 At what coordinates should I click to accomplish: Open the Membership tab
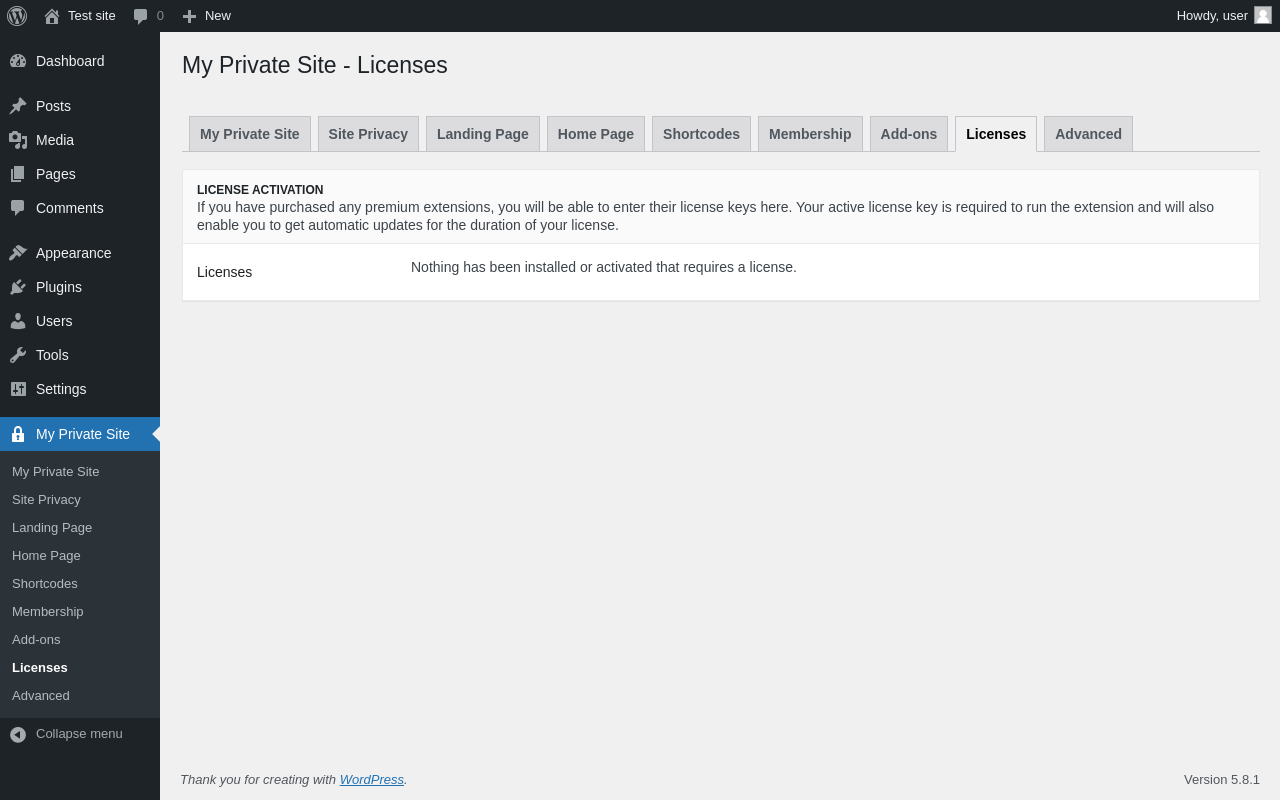(x=810, y=134)
